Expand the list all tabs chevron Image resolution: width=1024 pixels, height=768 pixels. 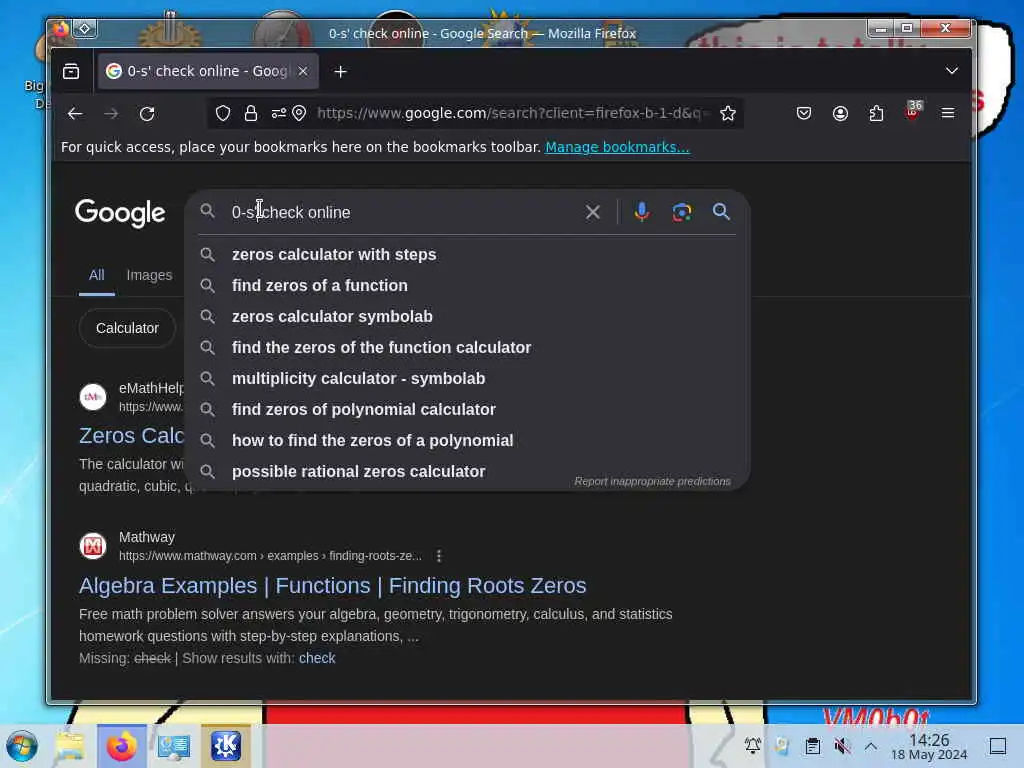pyautogui.click(x=952, y=71)
